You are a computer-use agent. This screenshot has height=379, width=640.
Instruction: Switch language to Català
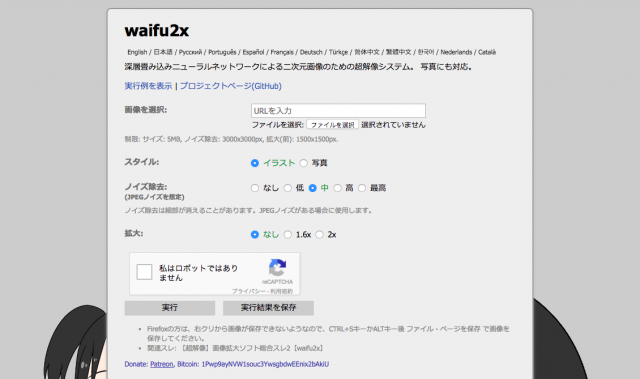(x=487, y=52)
